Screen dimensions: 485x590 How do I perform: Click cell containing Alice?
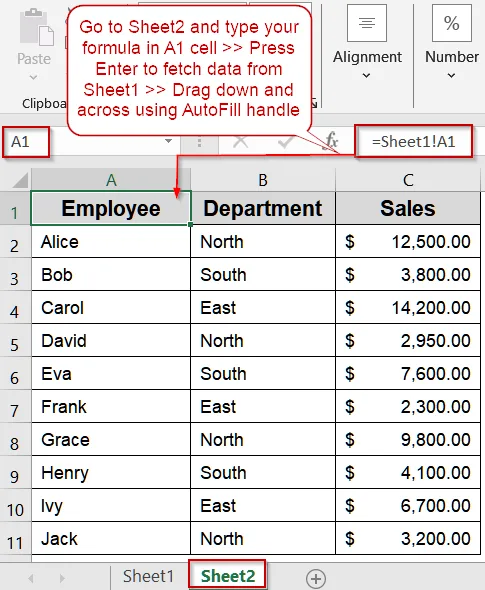tap(111, 242)
